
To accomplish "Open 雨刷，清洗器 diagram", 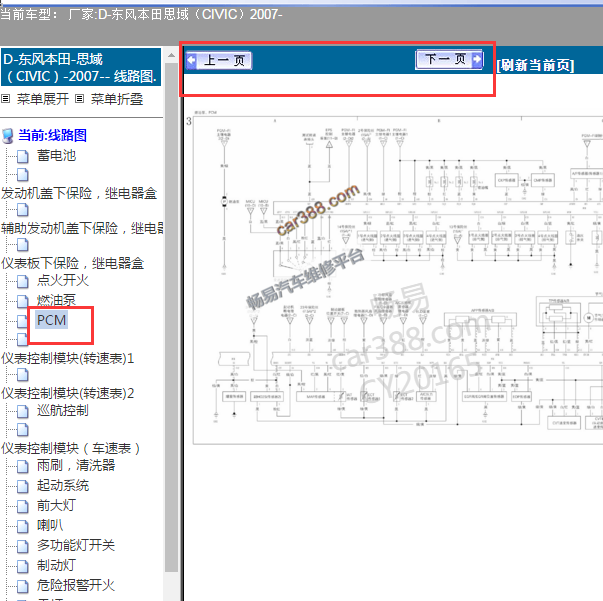I will [76, 465].
